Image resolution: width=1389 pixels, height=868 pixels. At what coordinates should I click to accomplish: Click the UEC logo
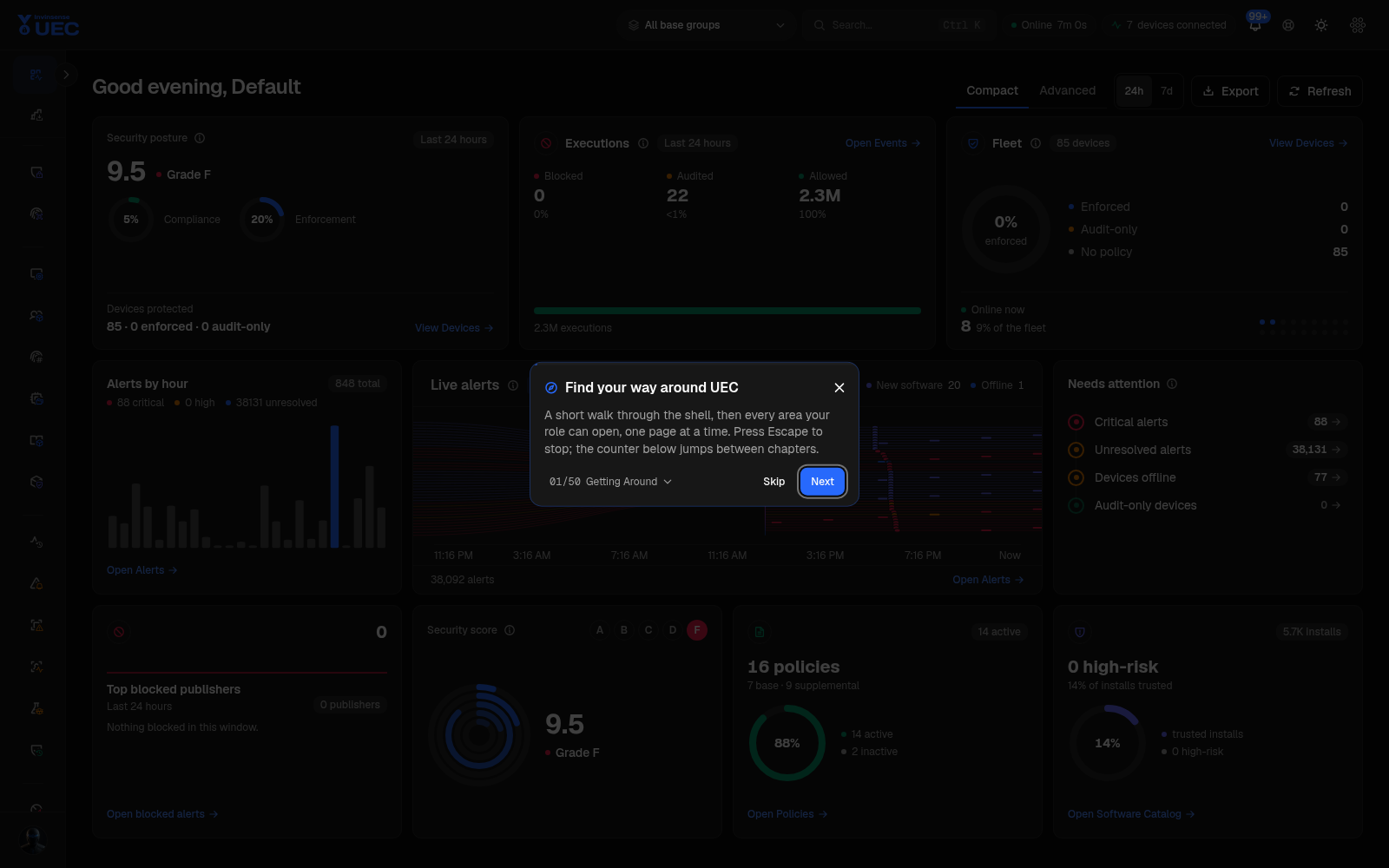tap(48, 25)
